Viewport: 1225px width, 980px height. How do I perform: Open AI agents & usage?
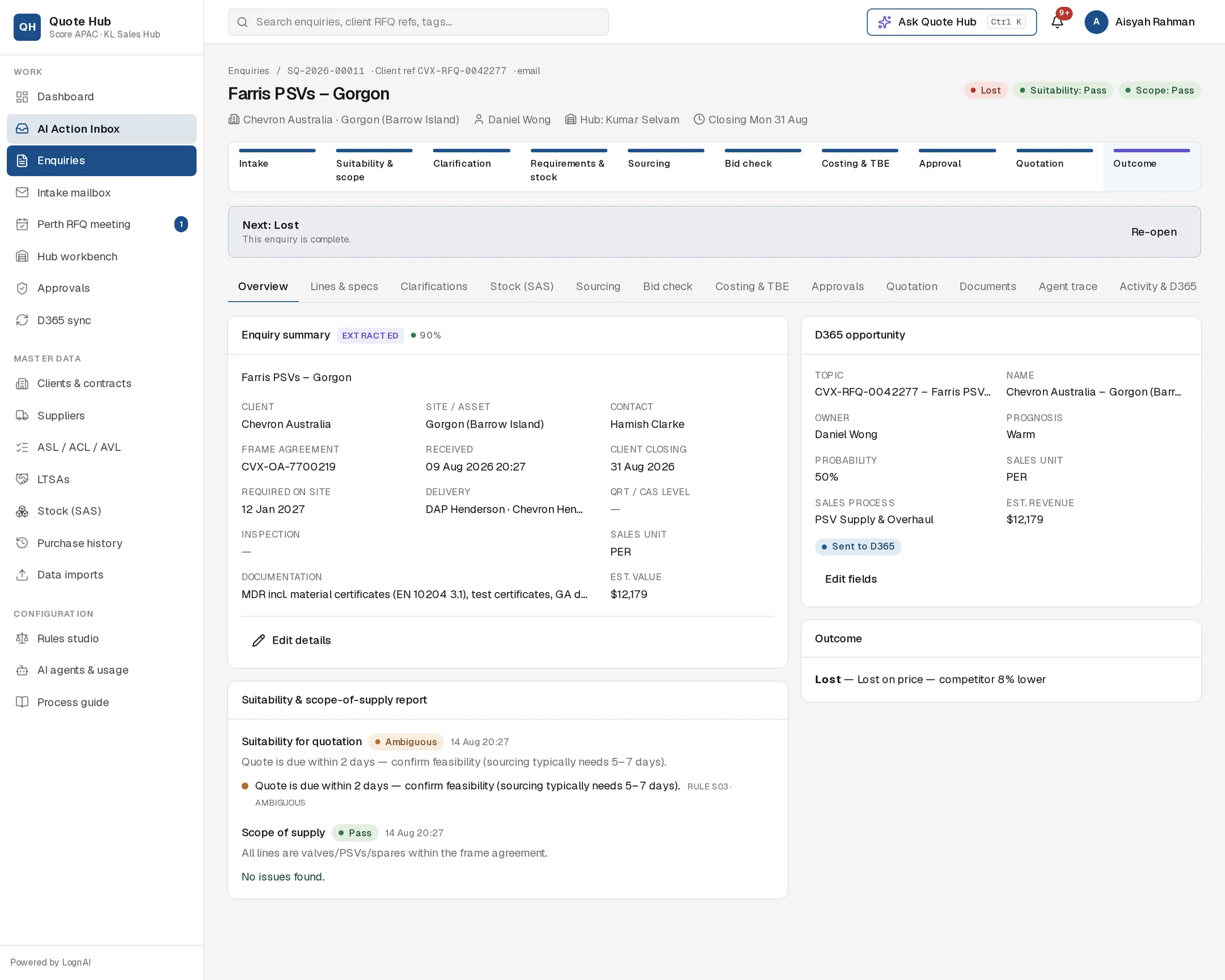coord(102,670)
